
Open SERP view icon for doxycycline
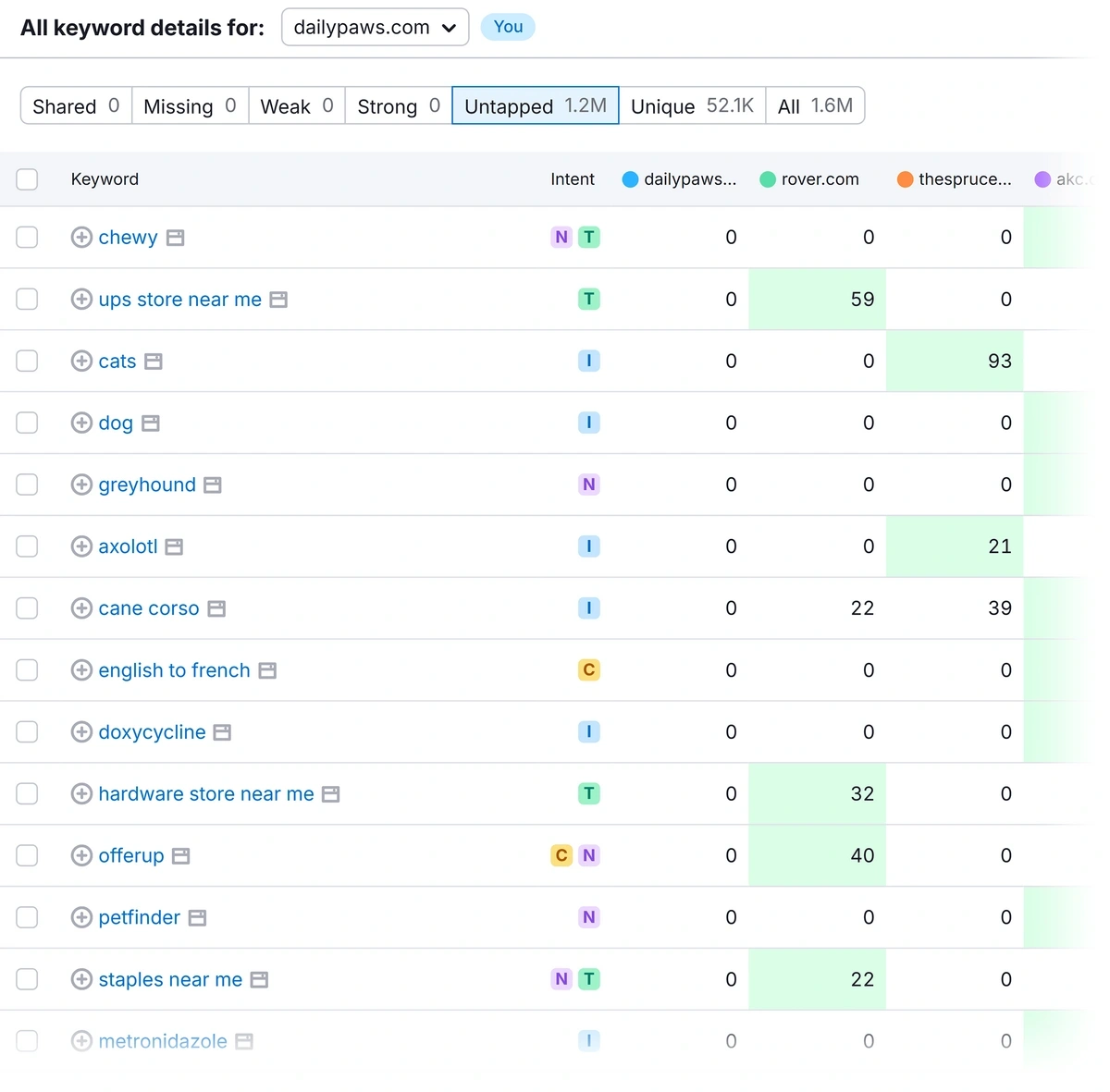[x=222, y=733]
